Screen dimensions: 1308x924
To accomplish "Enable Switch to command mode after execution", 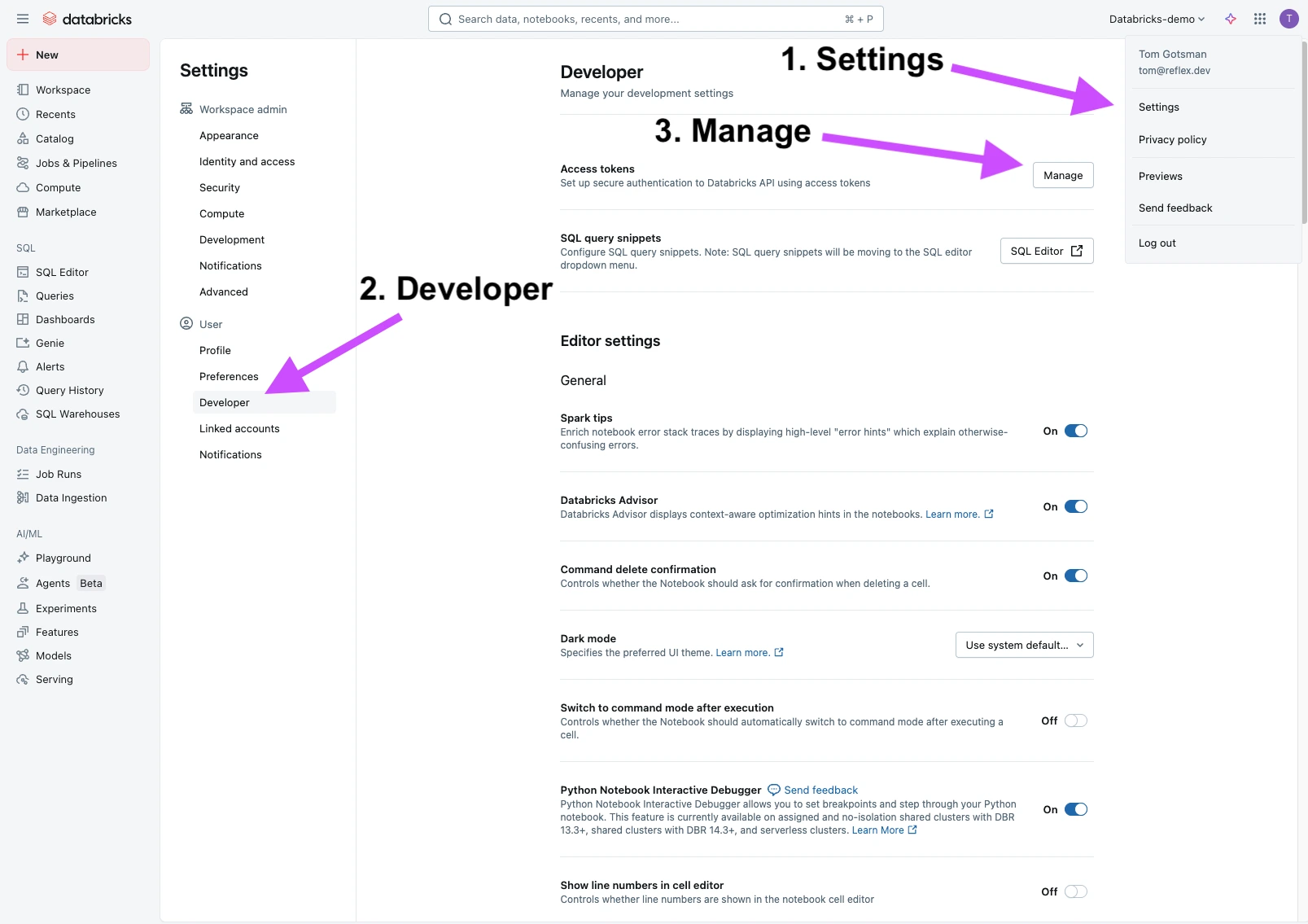I will pyautogui.click(x=1075, y=721).
